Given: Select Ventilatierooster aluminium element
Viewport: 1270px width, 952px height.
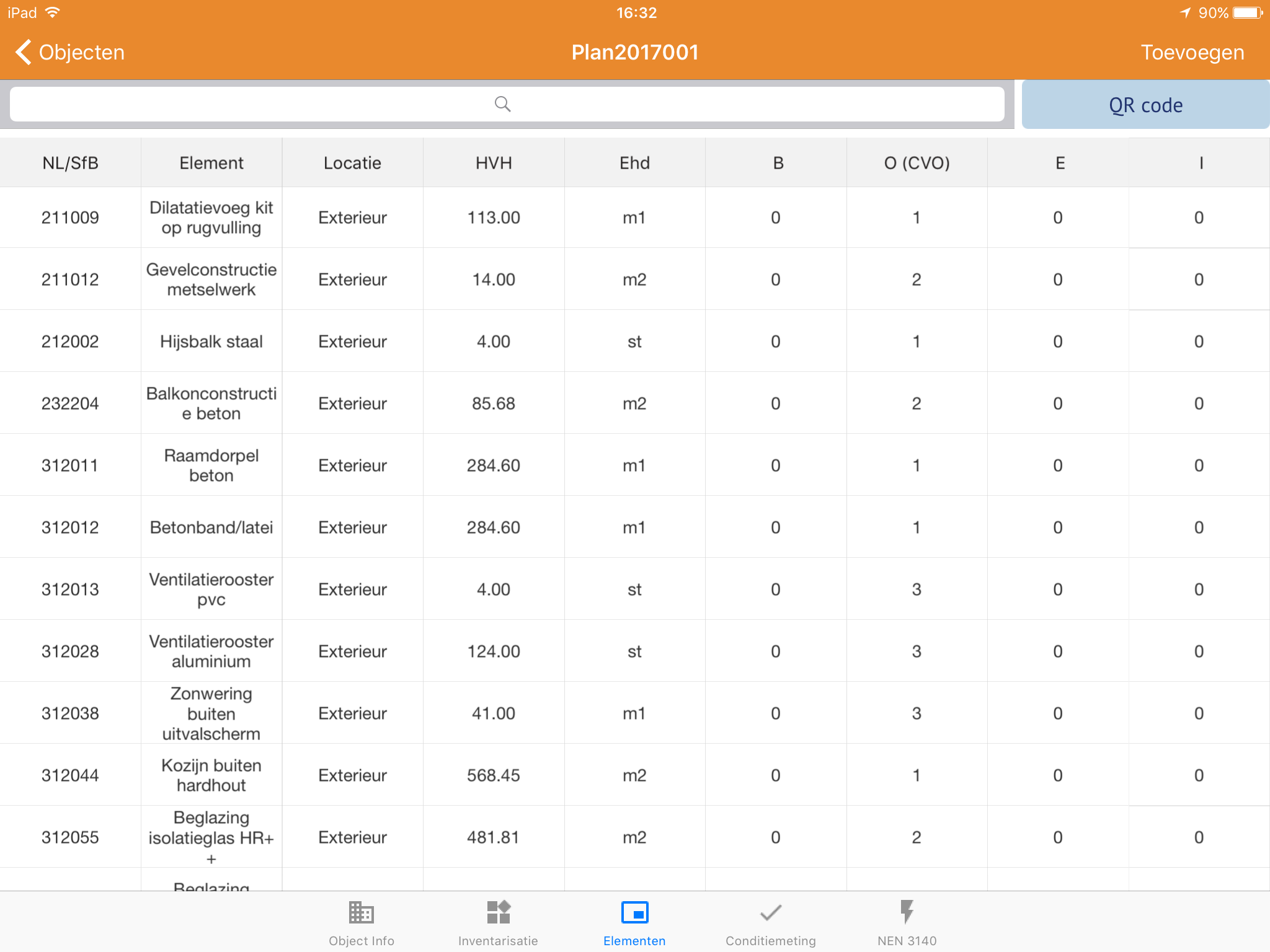Looking at the screenshot, I should pyautogui.click(x=211, y=651).
